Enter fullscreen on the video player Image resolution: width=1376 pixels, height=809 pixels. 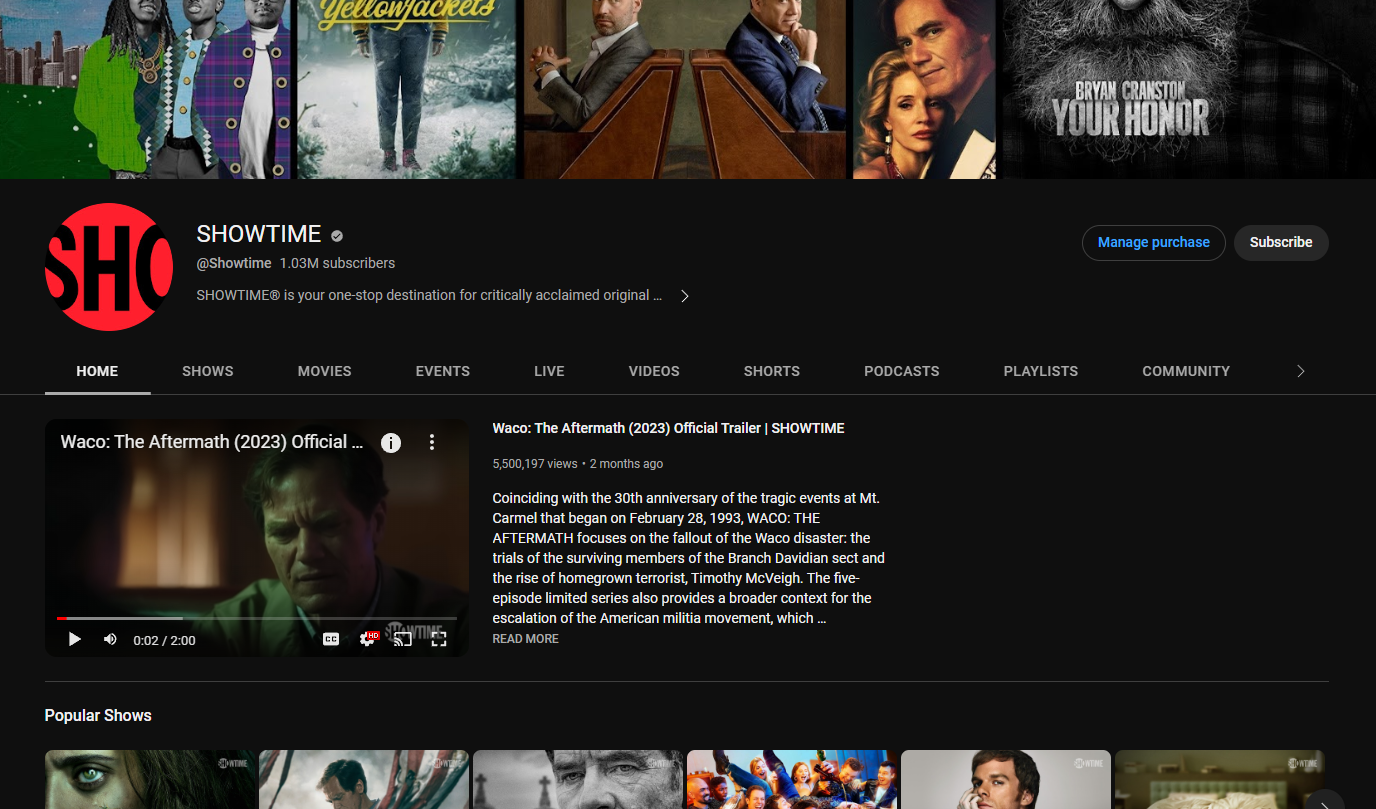(438, 639)
